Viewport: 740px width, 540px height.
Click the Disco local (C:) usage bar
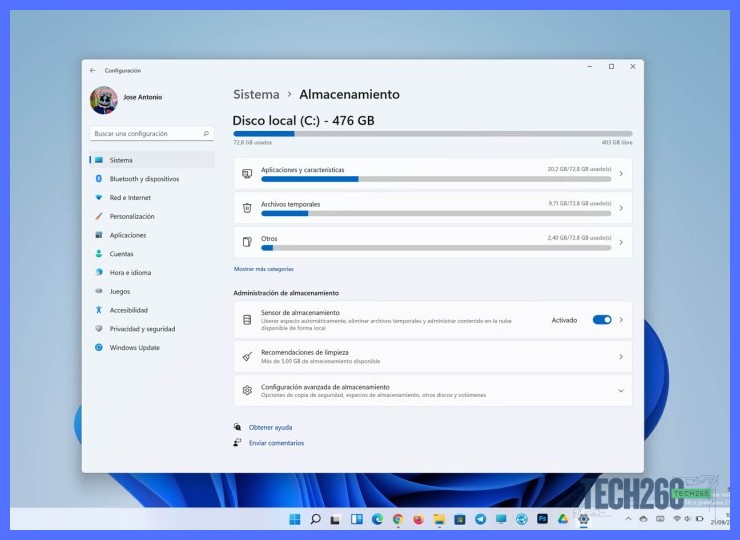pos(433,134)
